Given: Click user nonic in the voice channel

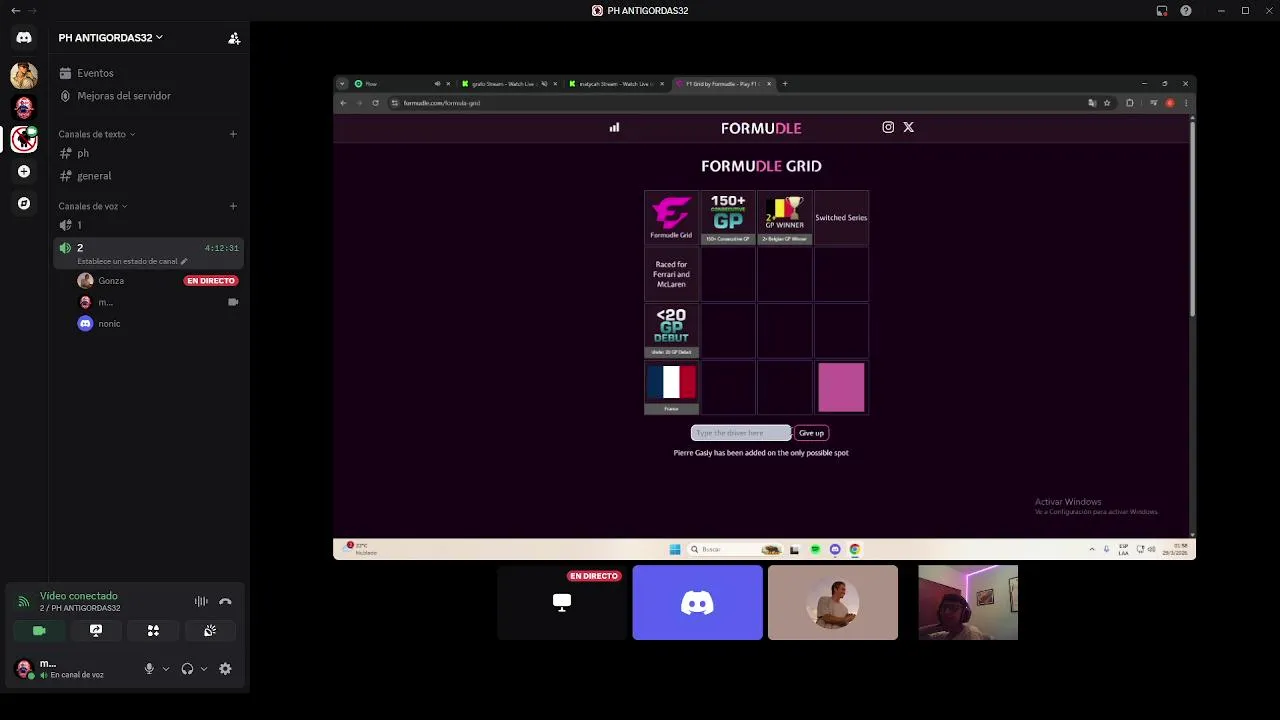Looking at the screenshot, I should tap(109, 324).
